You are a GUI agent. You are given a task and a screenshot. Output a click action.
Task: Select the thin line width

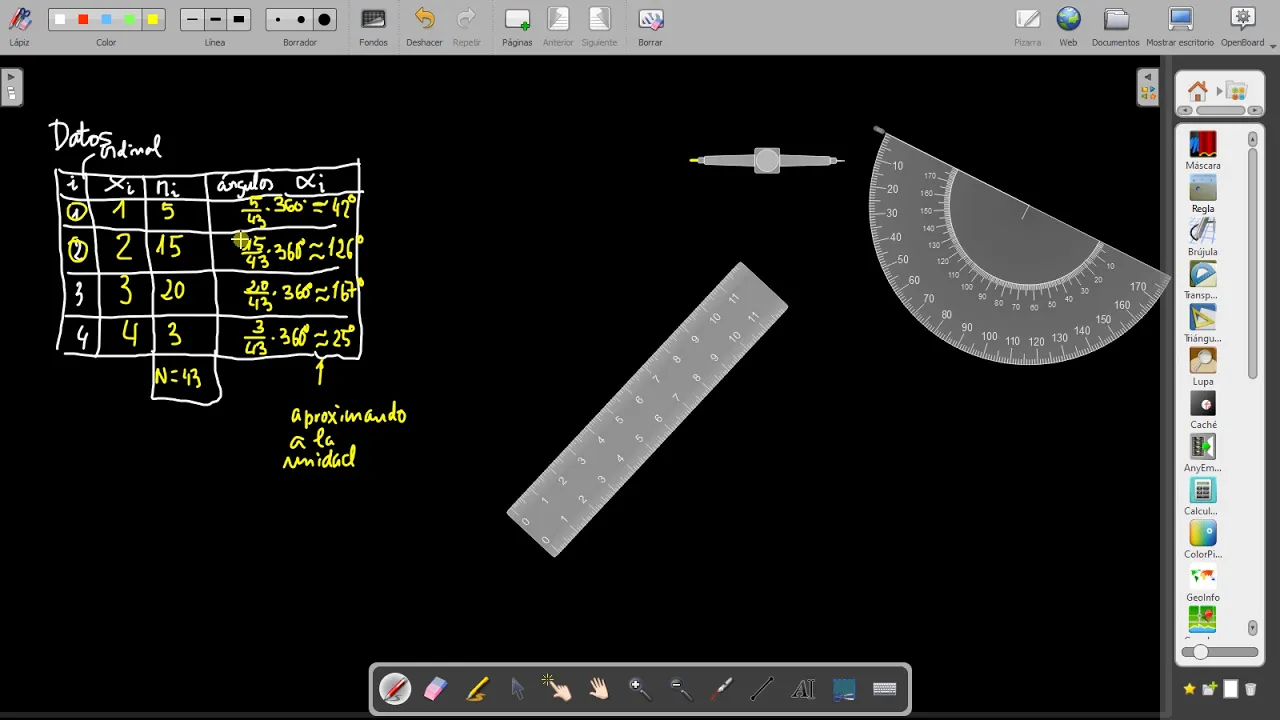pyautogui.click(x=192, y=20)
